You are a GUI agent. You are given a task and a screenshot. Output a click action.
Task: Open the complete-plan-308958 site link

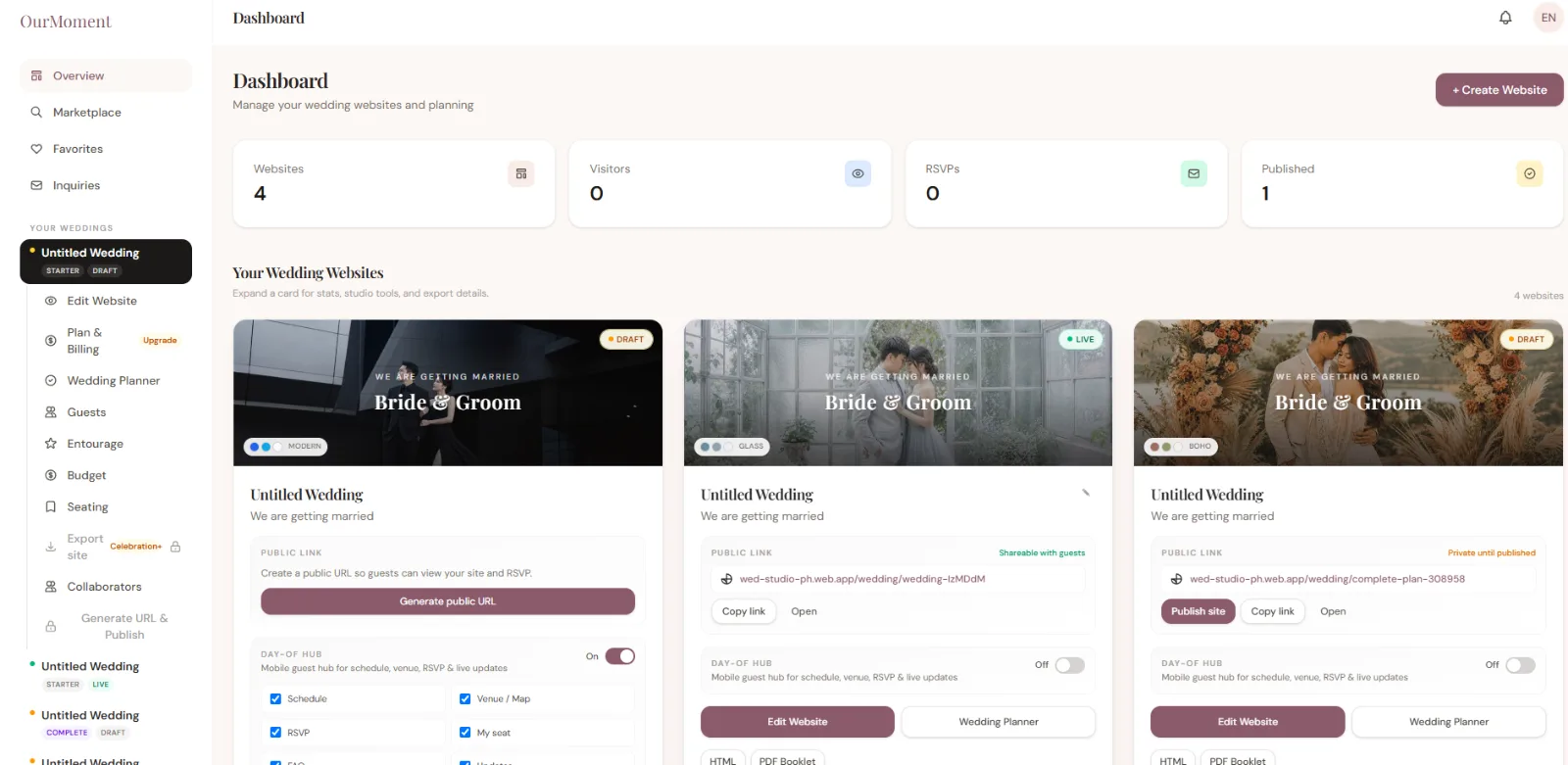[1333, 611]
